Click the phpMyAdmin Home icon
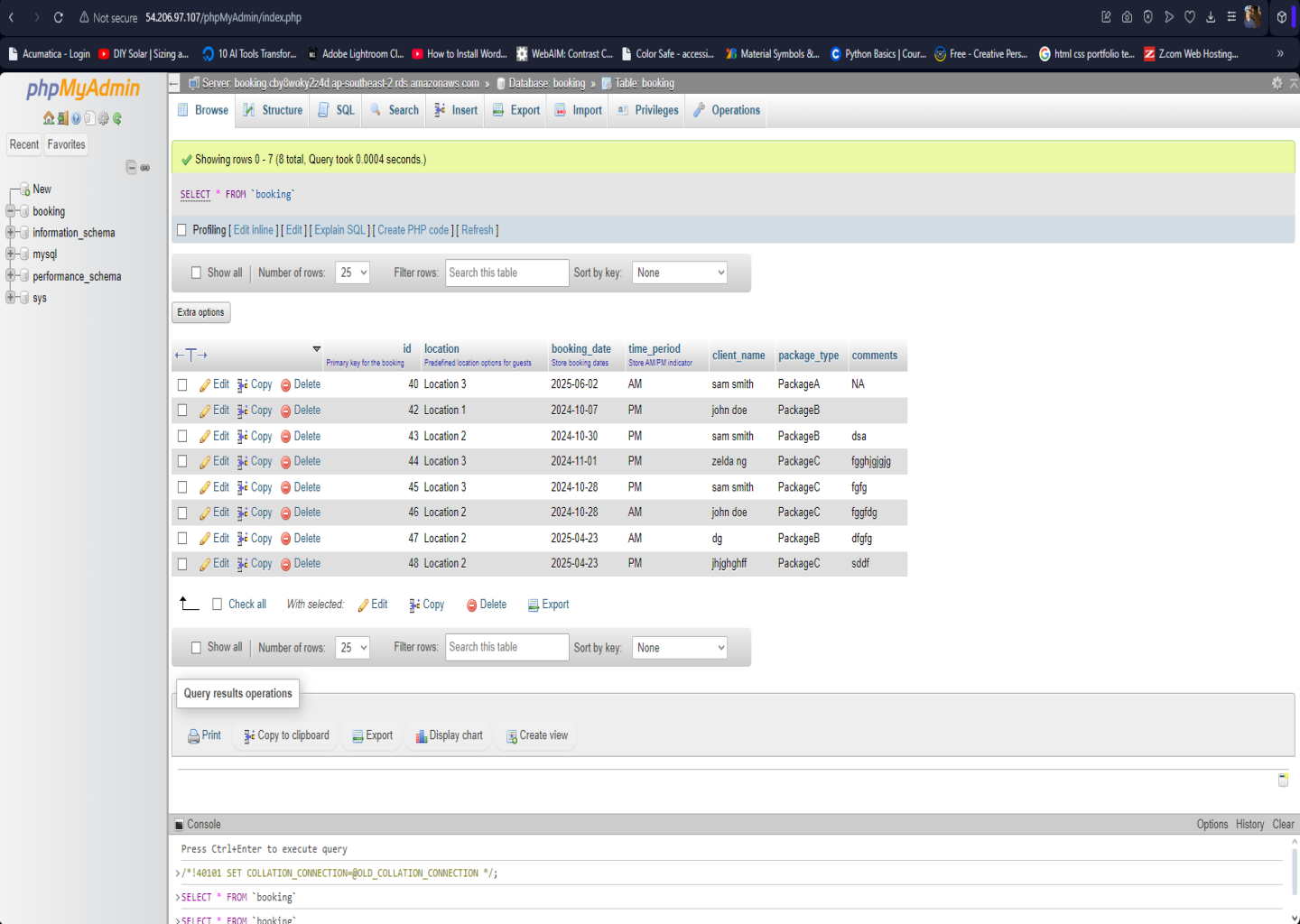Screen dimensions: 1300x924 click(x=49, y=118)
